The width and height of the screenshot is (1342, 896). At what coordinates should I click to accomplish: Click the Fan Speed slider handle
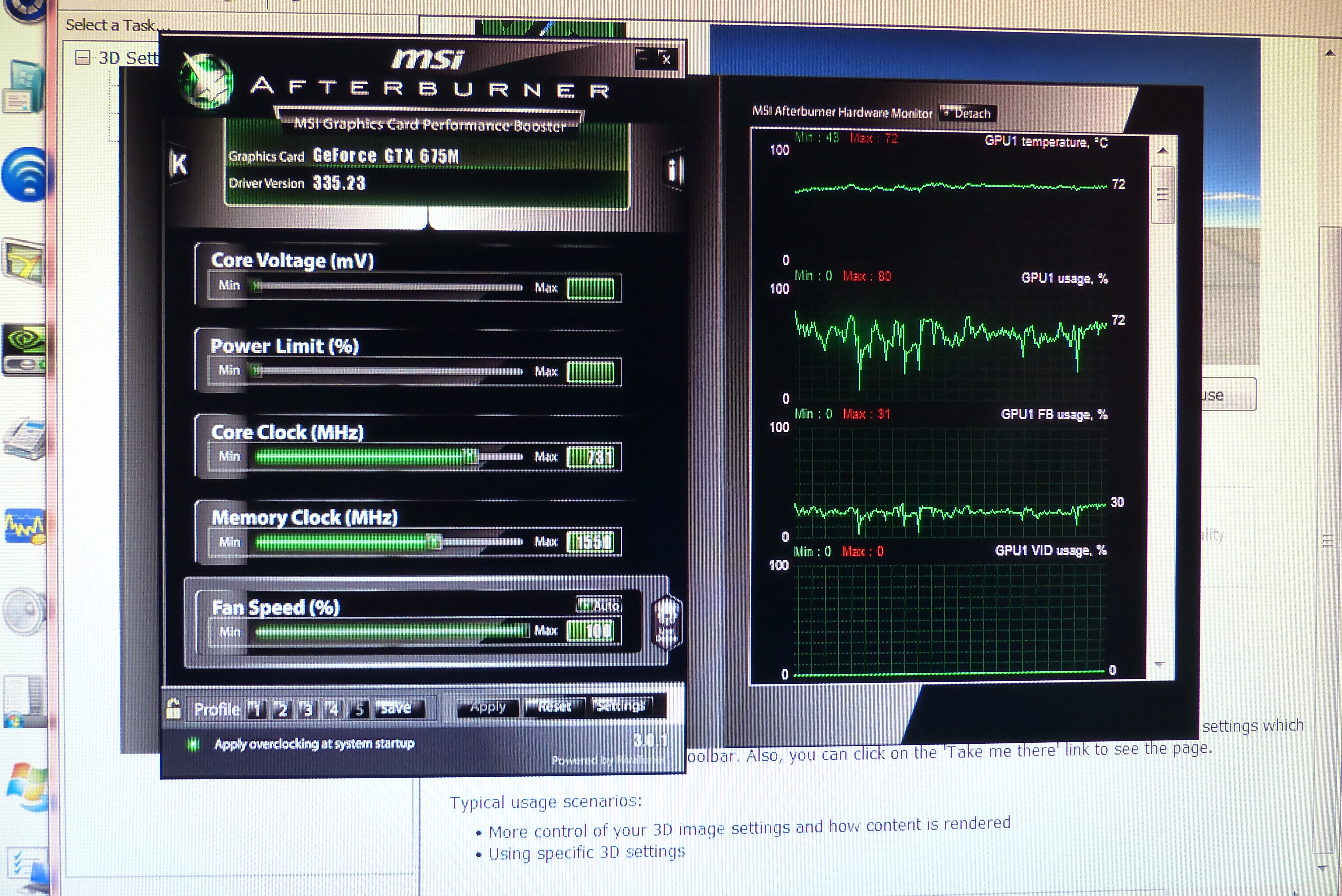tap(523, 630)
